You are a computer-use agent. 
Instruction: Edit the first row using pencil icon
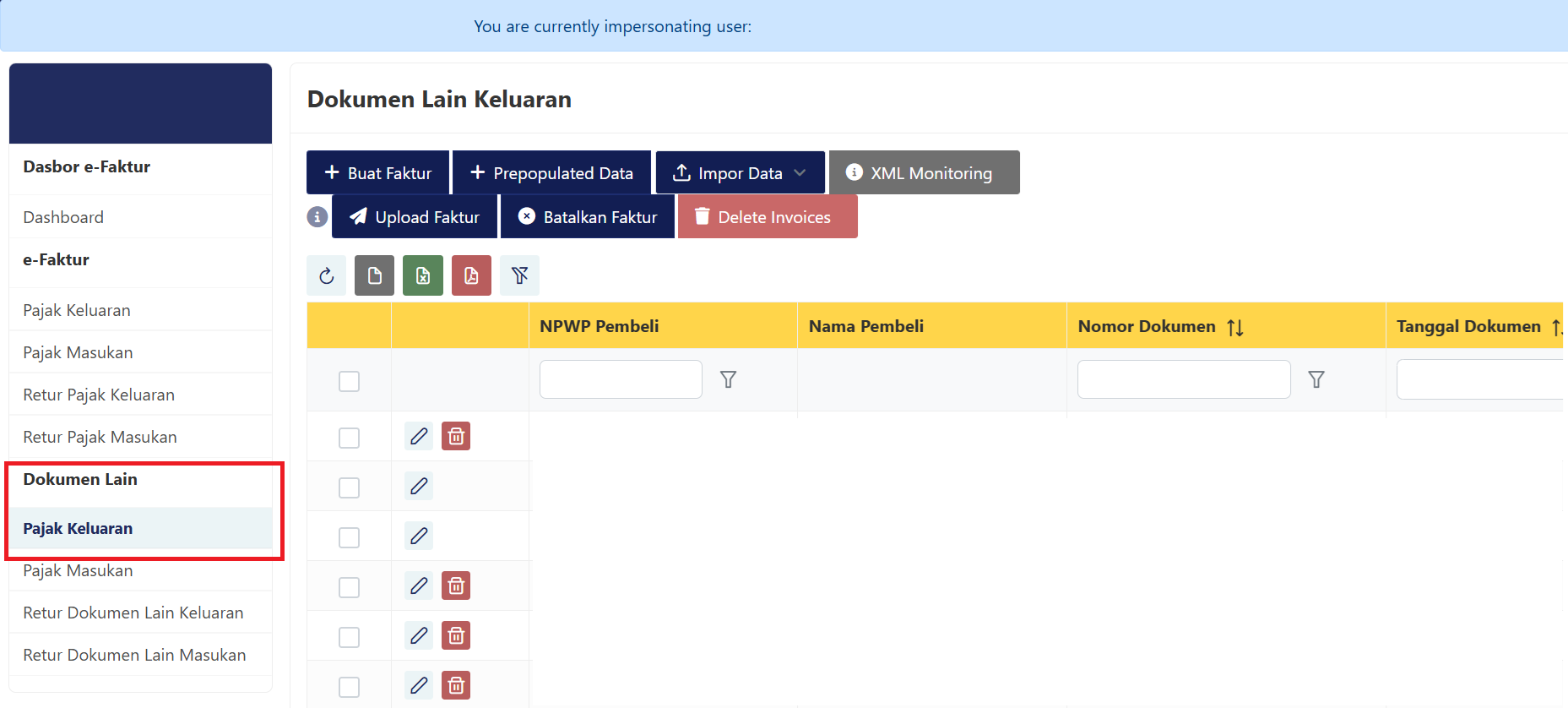click(x=419, y=437)
